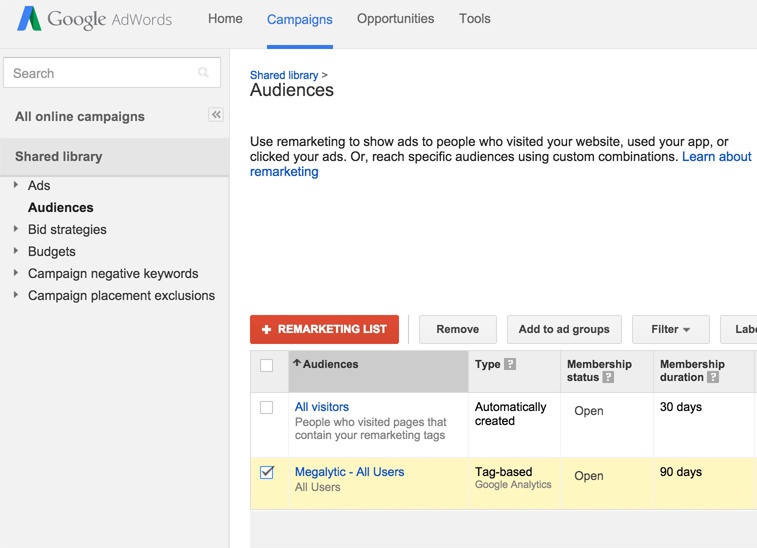Image resolution: width=757 pixels, height=548 pixels.
Task: Uncheck the Megalytic - All Users checkbox
Action: pos(267,473)
